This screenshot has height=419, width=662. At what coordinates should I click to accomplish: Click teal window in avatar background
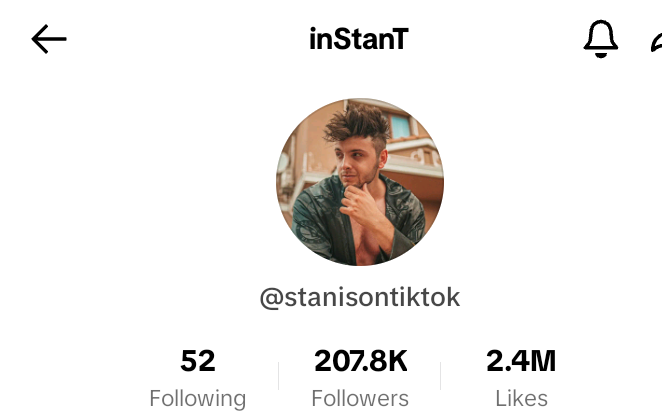point(400,126)
